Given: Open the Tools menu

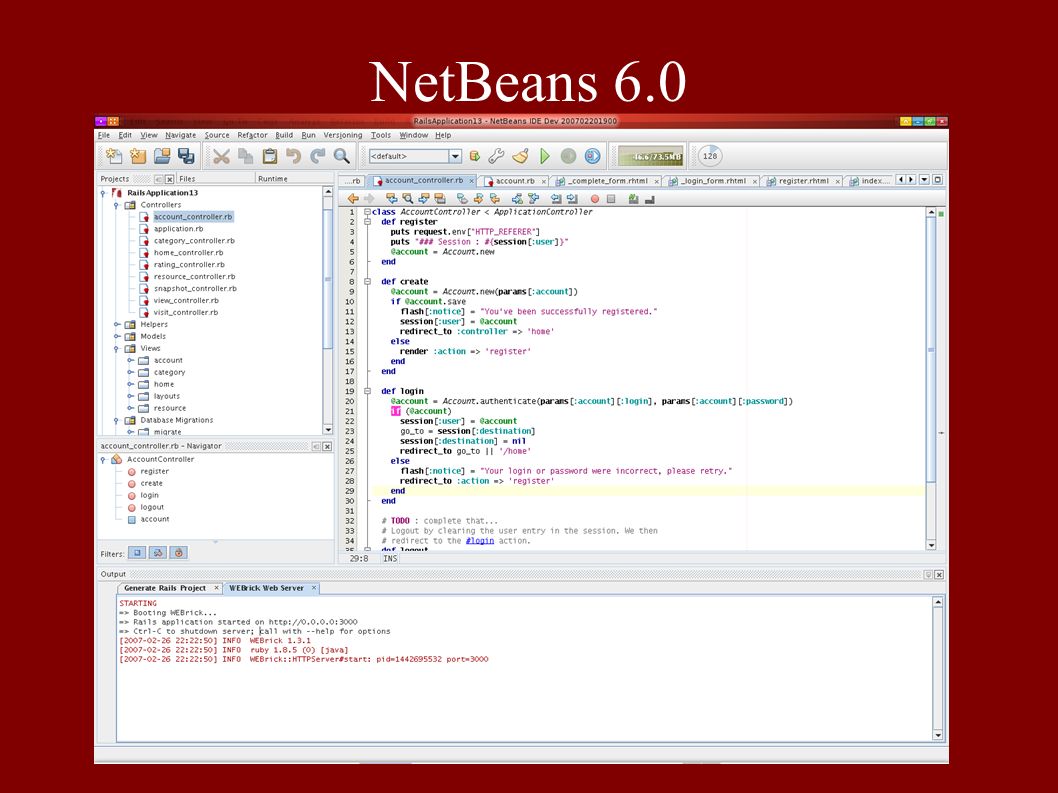Looking at the screenshot, I should (381, 135).
